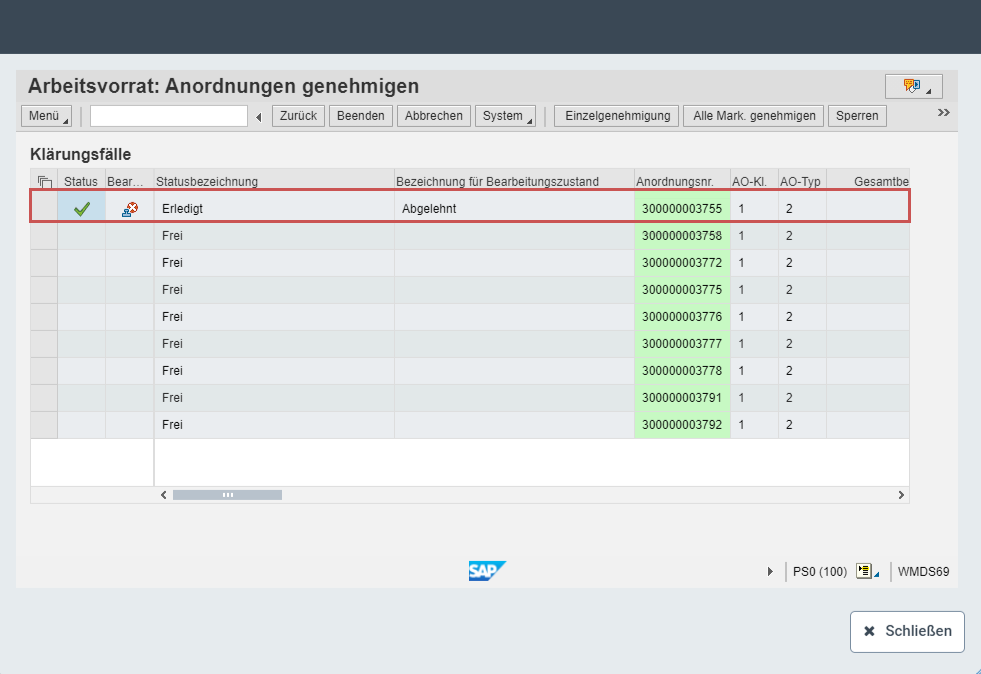Mark the Erledigt row as selected
The height and width of the screenshot is (674, 981).
pyautogui.click(x=43, y=207)
